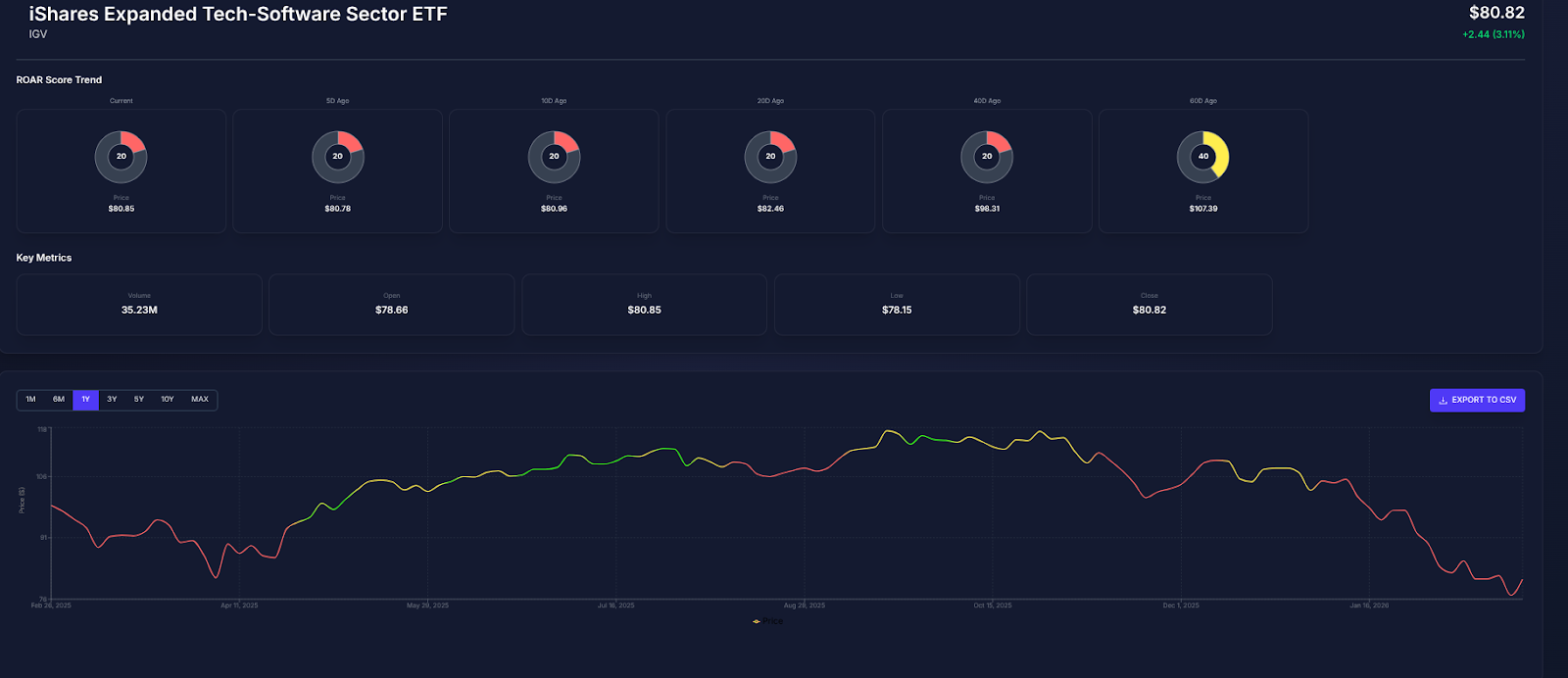Click the $80.82 value in the Close card

click(1150, 310)
